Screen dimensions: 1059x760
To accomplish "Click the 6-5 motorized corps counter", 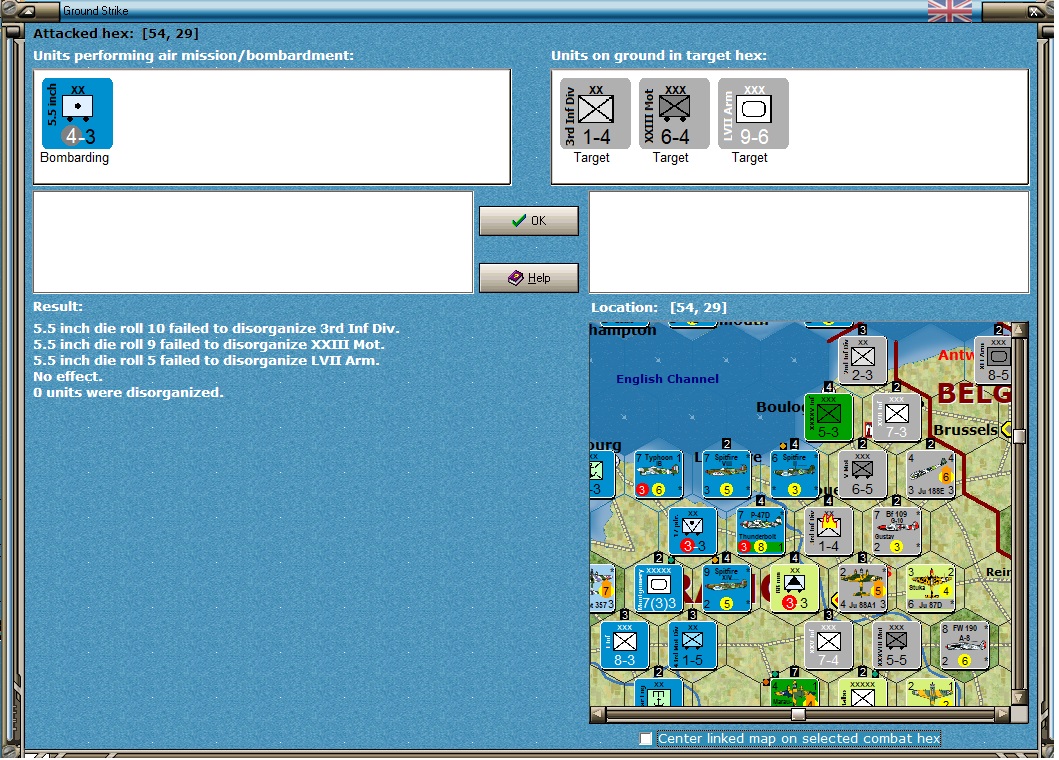I will [862, 474].
